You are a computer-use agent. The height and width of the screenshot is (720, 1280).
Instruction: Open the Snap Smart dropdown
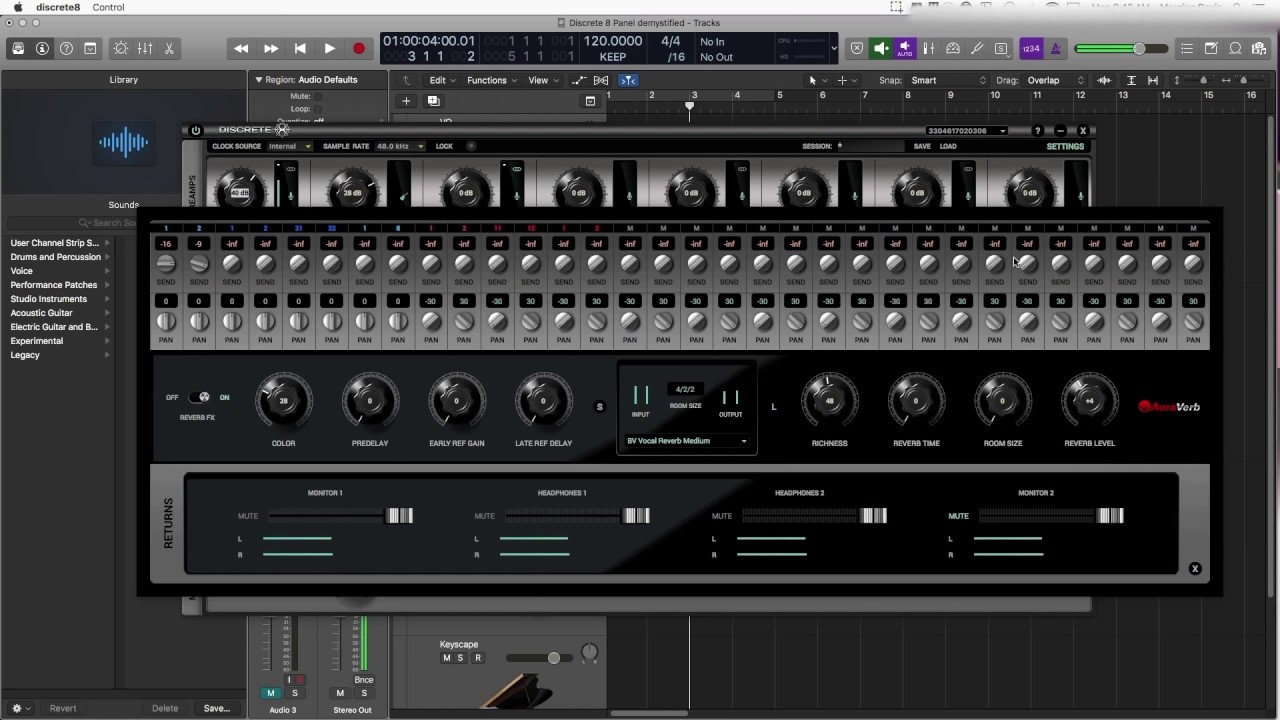coord(948,80)
